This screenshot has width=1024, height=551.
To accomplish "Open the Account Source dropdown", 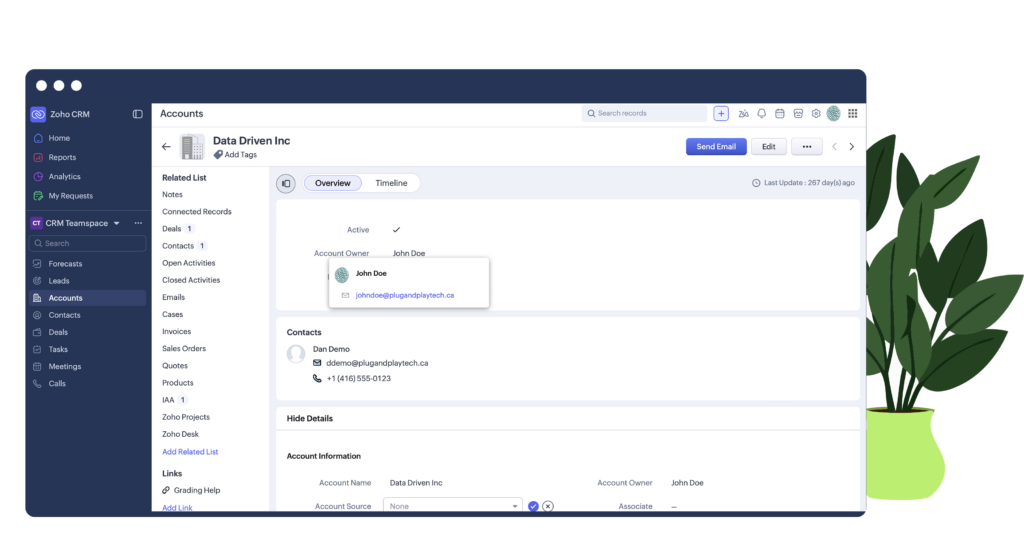I will 453,506.
